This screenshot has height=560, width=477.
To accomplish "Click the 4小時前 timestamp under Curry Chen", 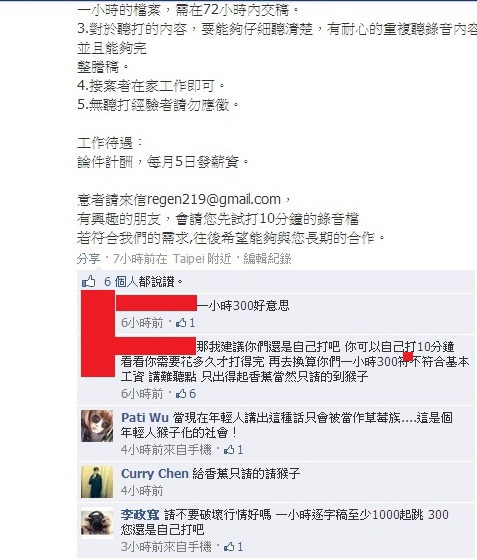I will pos(142,491).
